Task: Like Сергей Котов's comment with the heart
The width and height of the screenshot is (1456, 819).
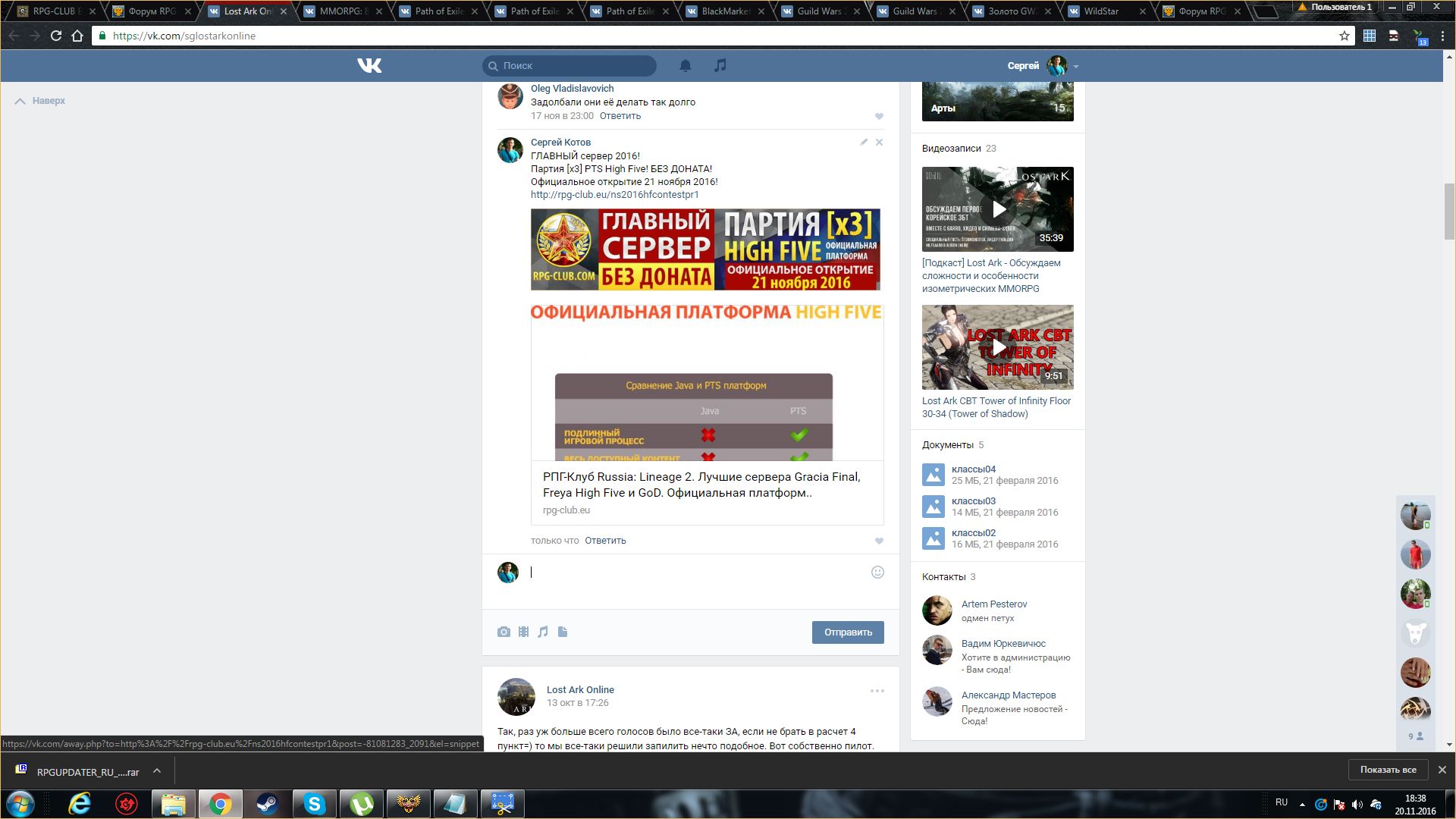Action: (x=879, y=541)
